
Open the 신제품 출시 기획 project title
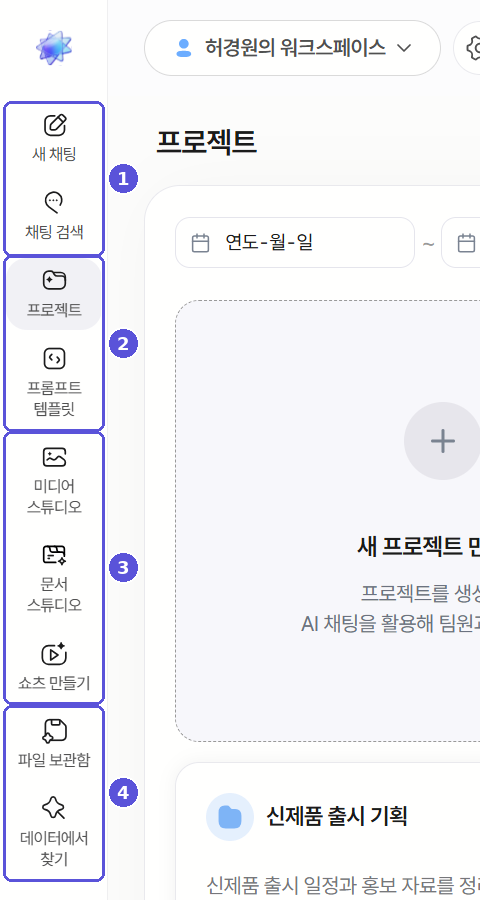click(336, 816)
